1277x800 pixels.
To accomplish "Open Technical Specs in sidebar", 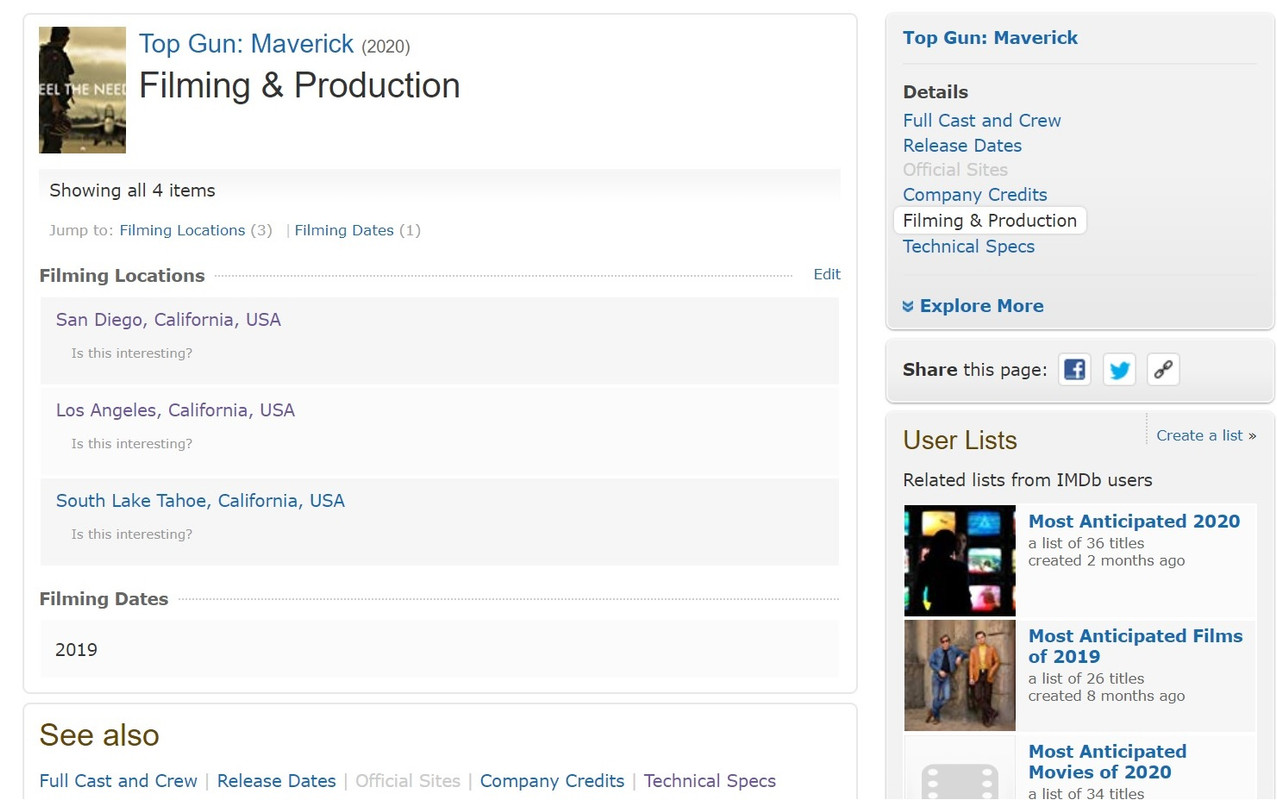I will [x=969, y=246].
